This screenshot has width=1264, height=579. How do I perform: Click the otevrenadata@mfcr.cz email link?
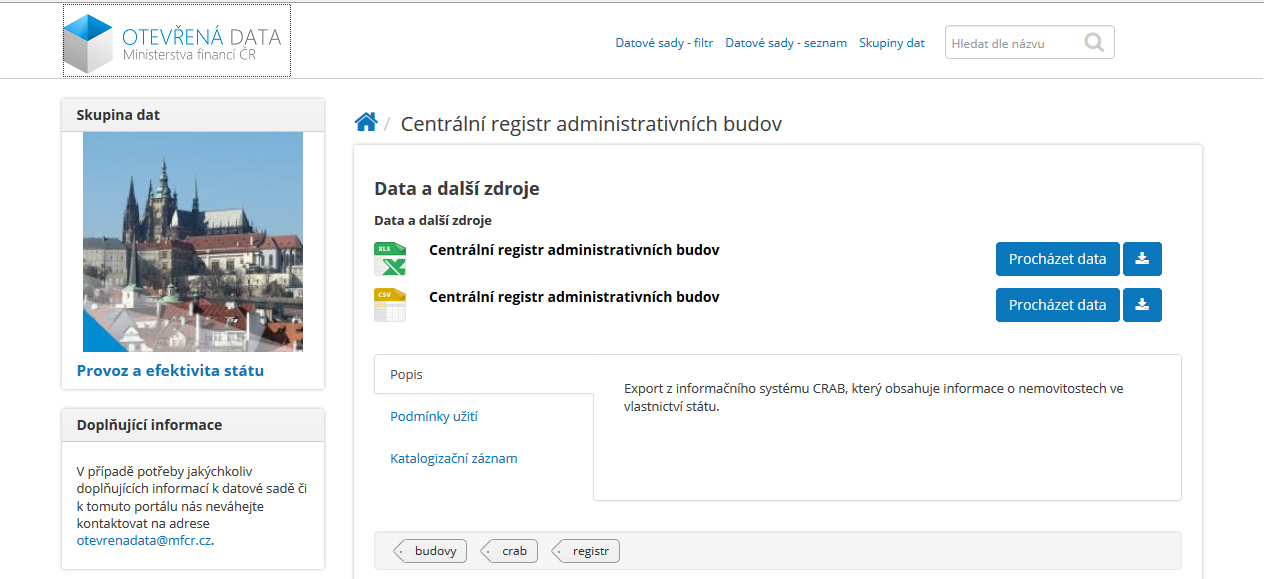pos(144,540)
